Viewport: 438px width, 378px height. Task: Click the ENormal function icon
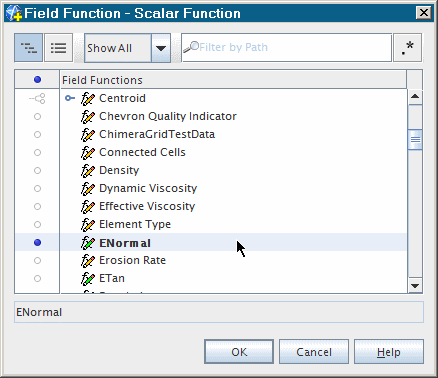point(88,243)
